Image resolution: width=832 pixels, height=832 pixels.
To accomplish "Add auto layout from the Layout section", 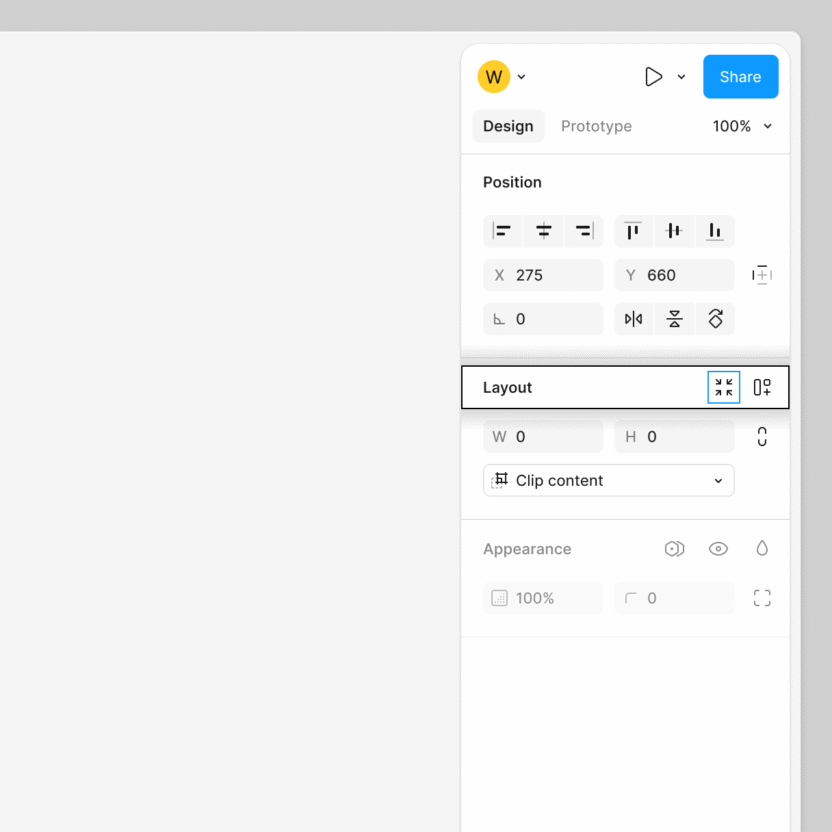I will (x=762, y=387).
